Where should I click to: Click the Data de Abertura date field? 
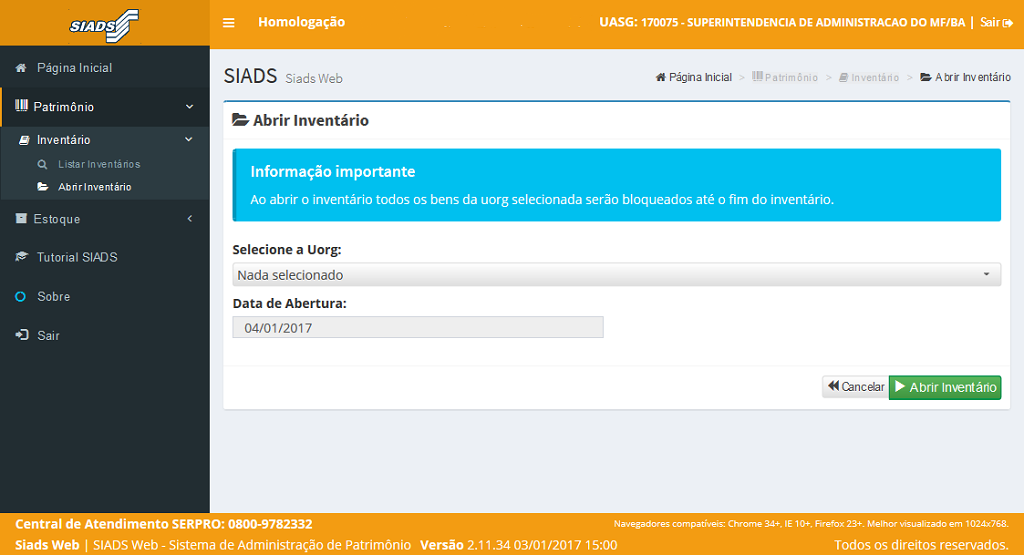point(418,327)
